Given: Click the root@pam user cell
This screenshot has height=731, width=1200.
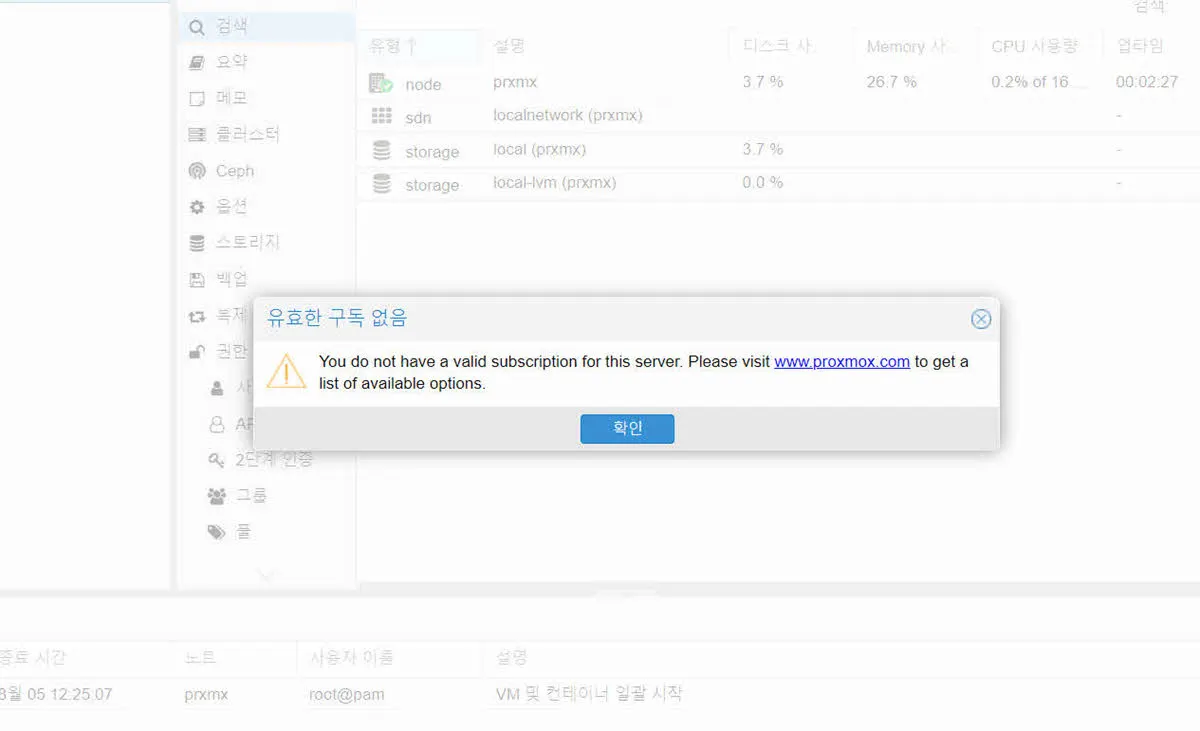Looking at the screenshot, I should tap(346, 694).
